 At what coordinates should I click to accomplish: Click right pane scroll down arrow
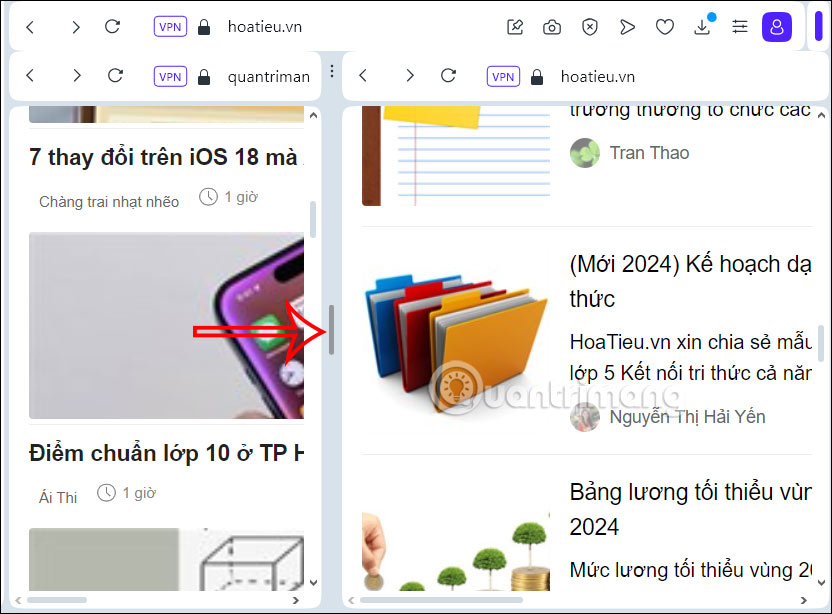(821, 583)
